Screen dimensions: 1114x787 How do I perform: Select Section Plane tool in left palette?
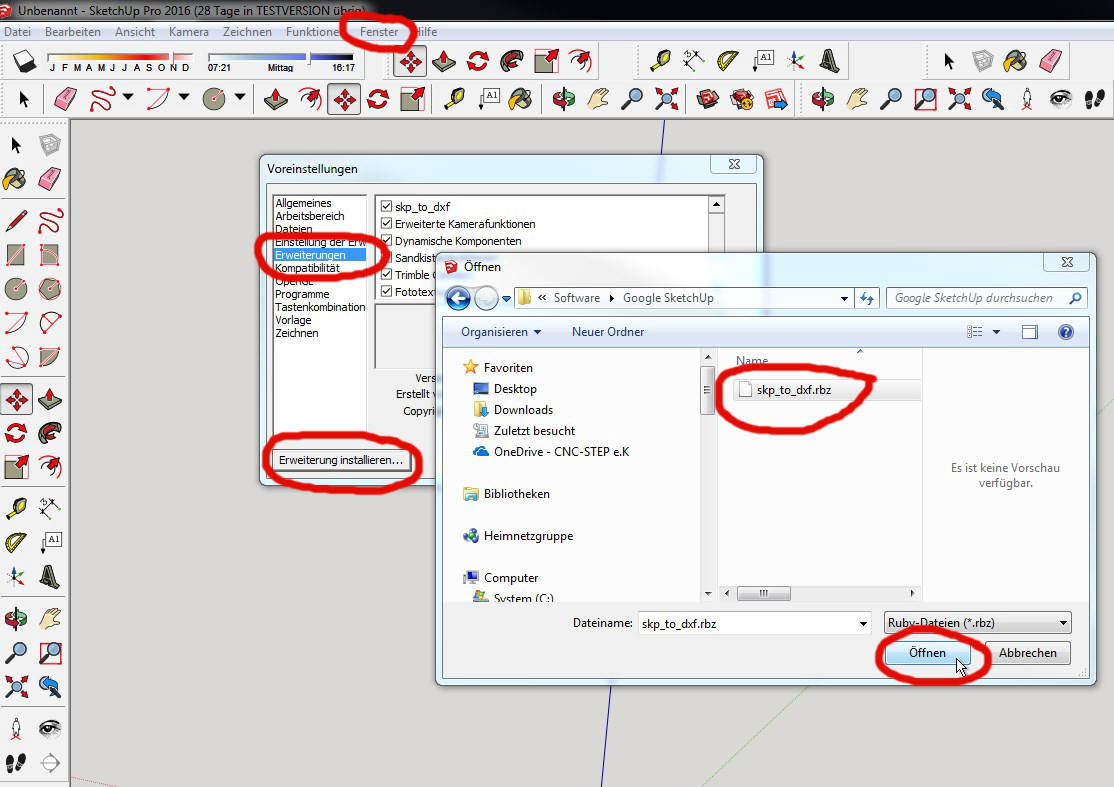tap(50, 763)
